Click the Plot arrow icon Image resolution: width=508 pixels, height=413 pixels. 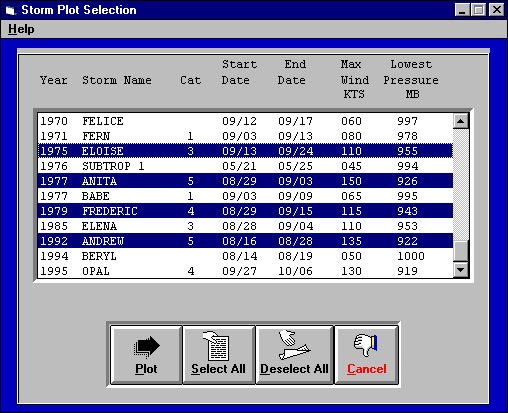click(x=147, y=347)
